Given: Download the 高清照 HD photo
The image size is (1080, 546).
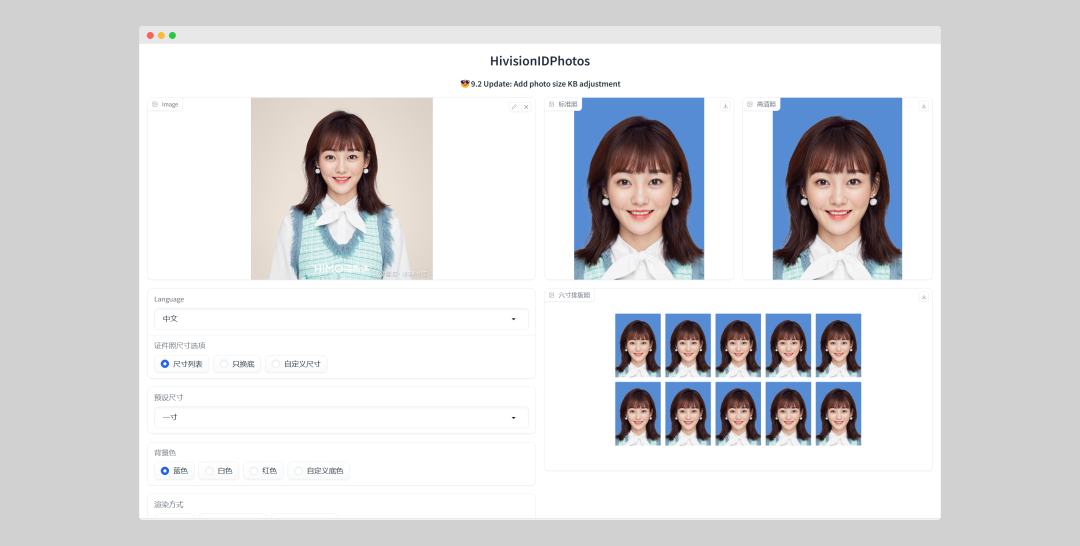Looking at the screenshot, I should pos(924,106).
